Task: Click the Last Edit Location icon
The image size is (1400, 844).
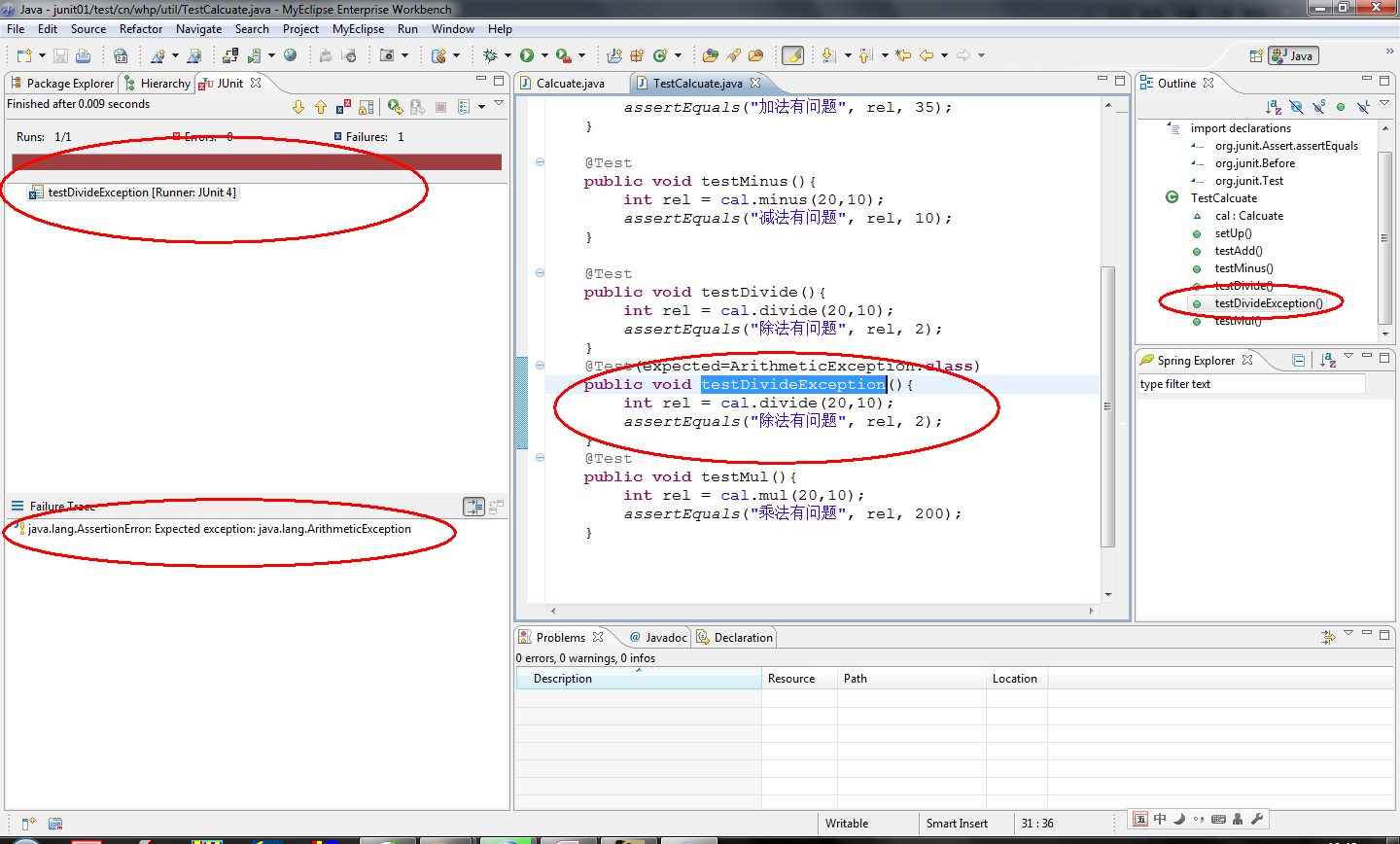Action: click(903, 55)
